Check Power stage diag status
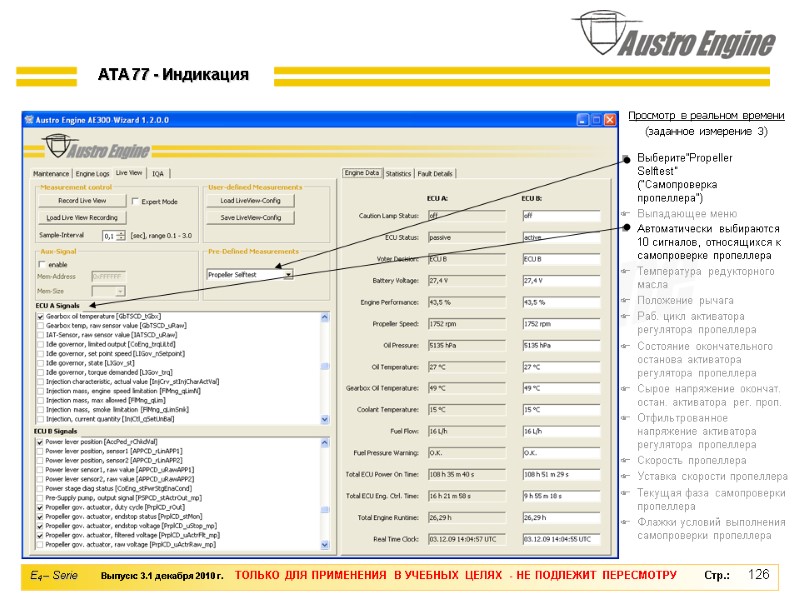The image size is (800, 600). (x=40, y=489)
